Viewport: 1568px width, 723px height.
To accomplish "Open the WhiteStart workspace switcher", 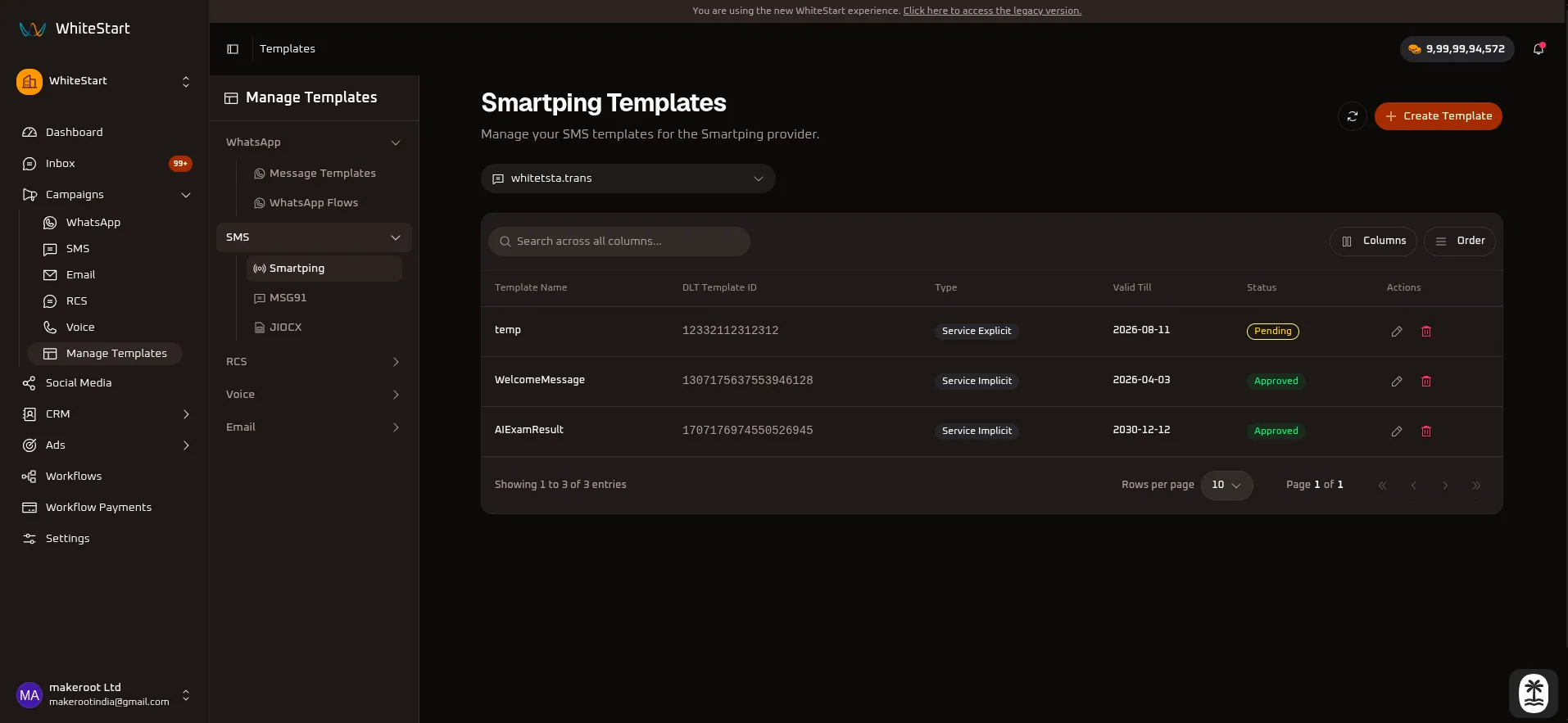I will coord(104,81).
